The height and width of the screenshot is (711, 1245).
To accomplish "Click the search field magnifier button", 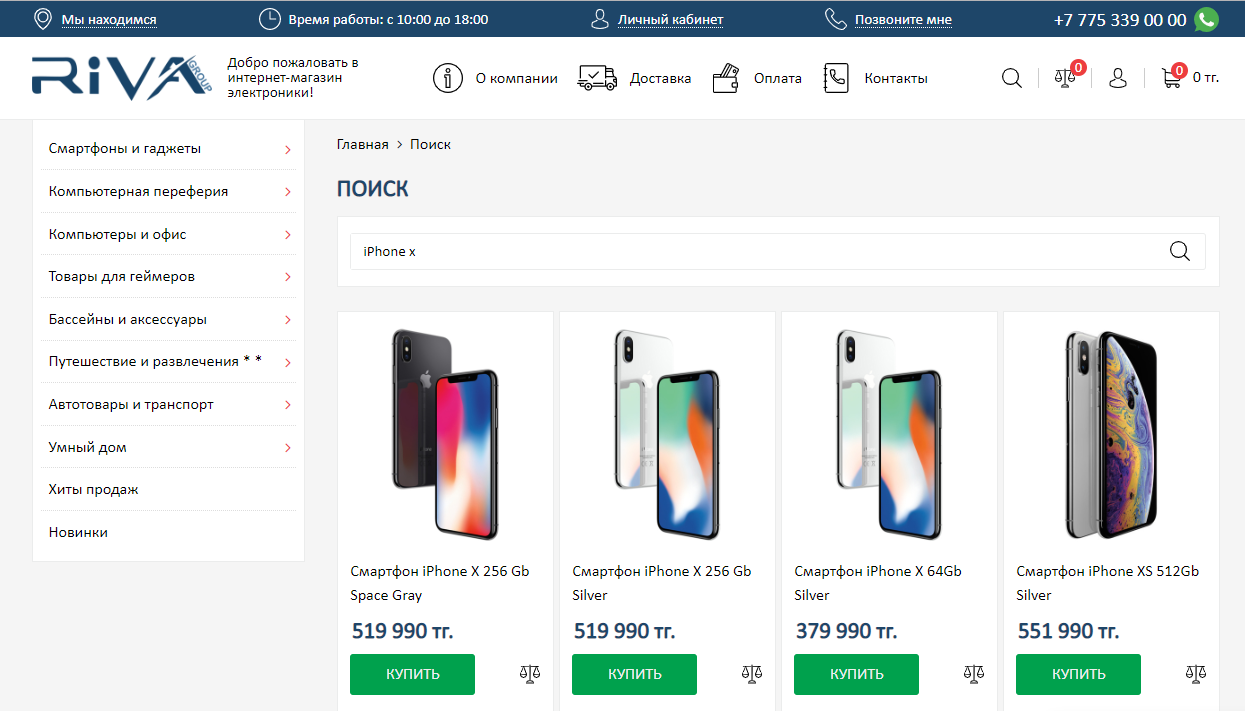I will click(1180, 252).
